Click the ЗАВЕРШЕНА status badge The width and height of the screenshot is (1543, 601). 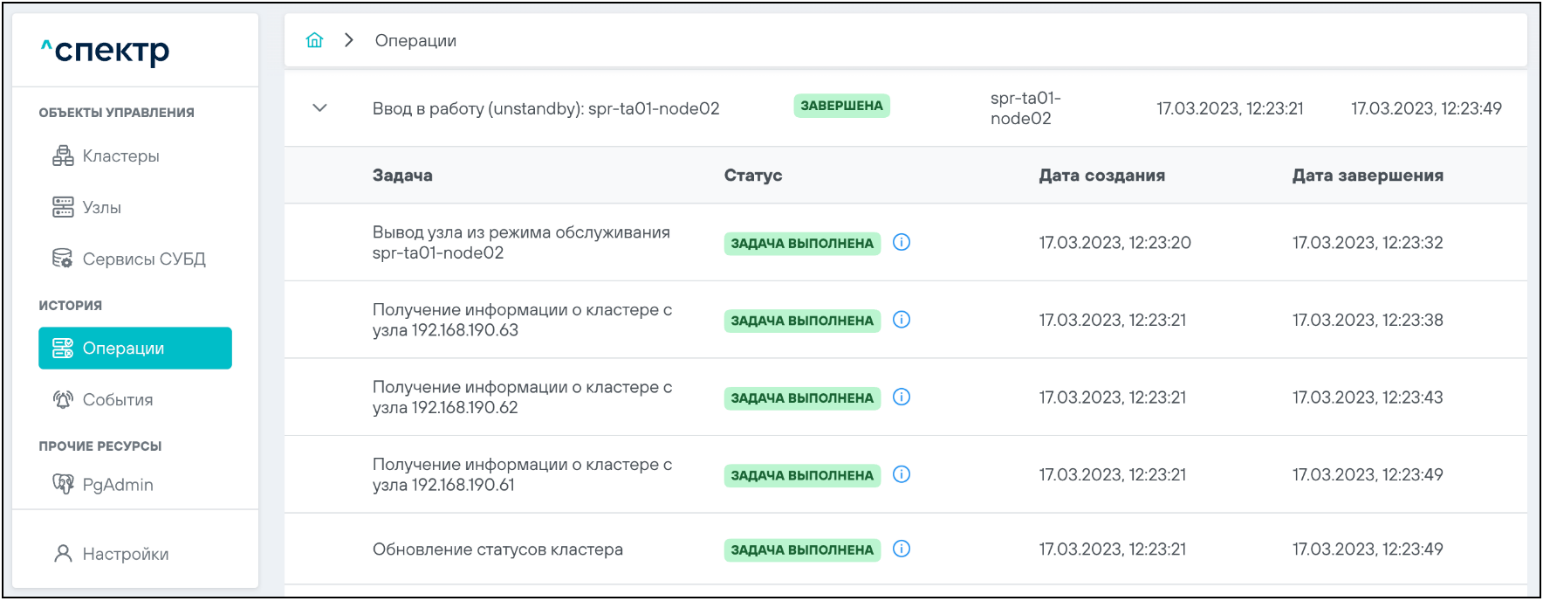click(x=841, y=106)
